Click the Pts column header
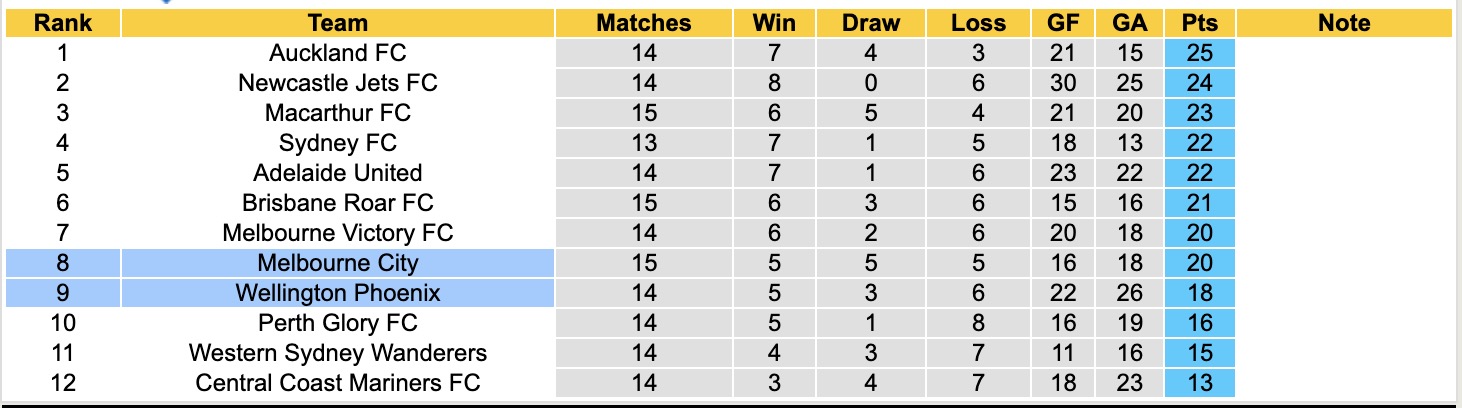The image size is (1462, 408). pos(1198,23)
